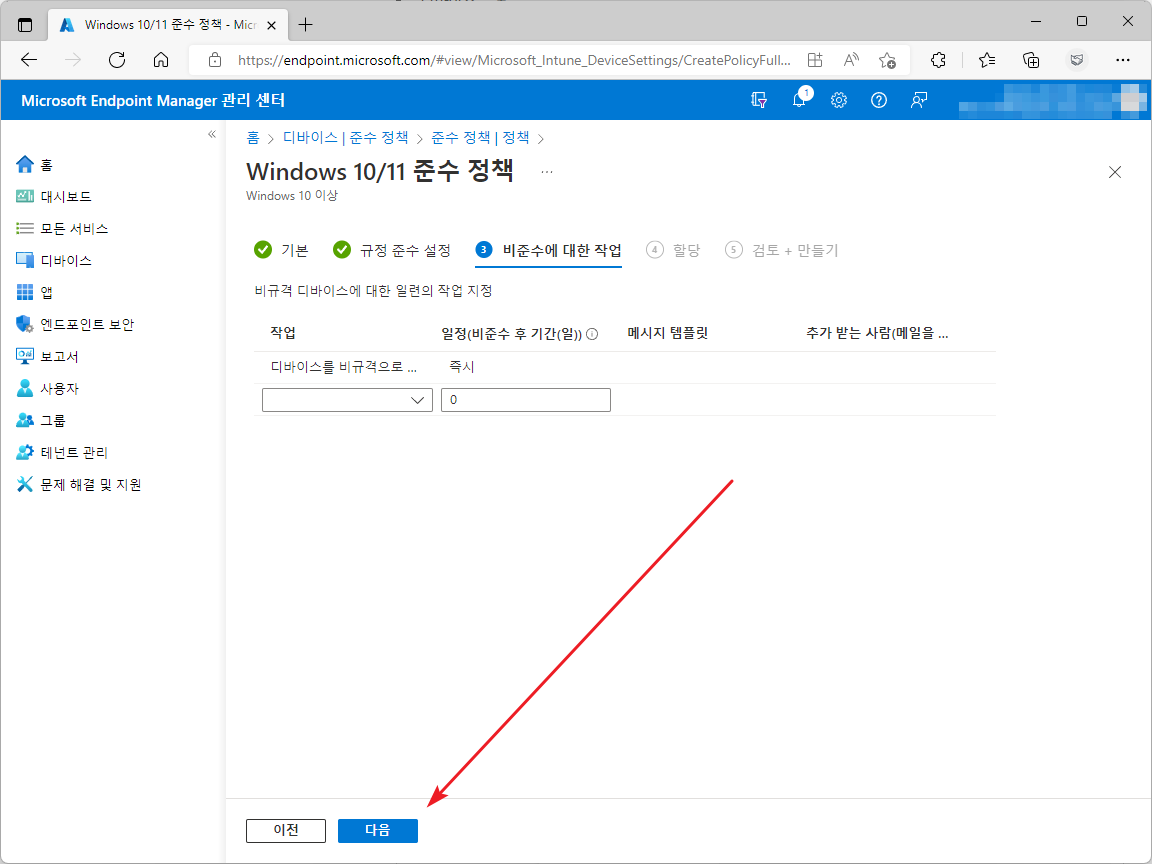
Task: Click the 작업 column header
Action: point(283,333)
